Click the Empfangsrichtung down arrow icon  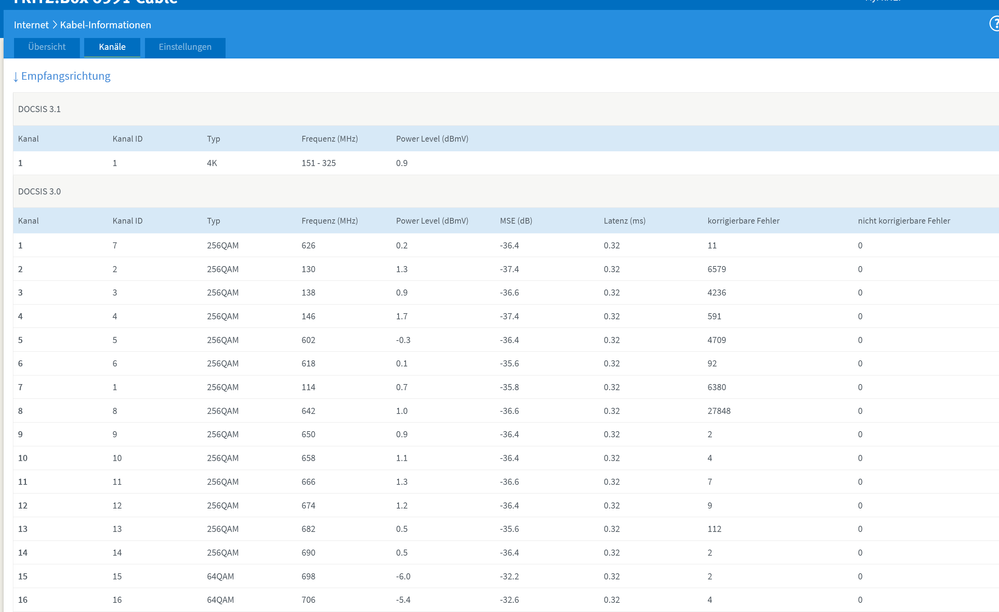[x=16, y=77]
